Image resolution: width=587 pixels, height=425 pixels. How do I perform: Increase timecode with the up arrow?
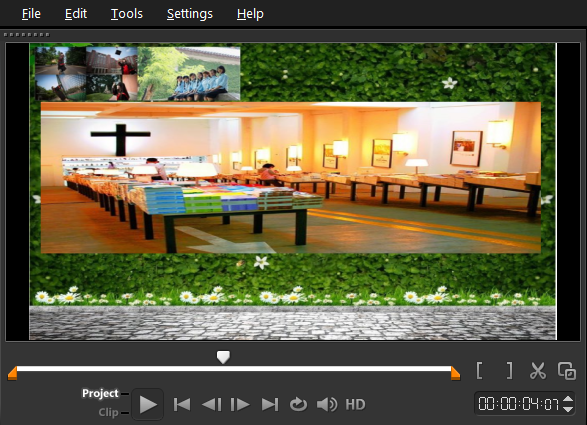pyautogui.click(x=568, y=399)
